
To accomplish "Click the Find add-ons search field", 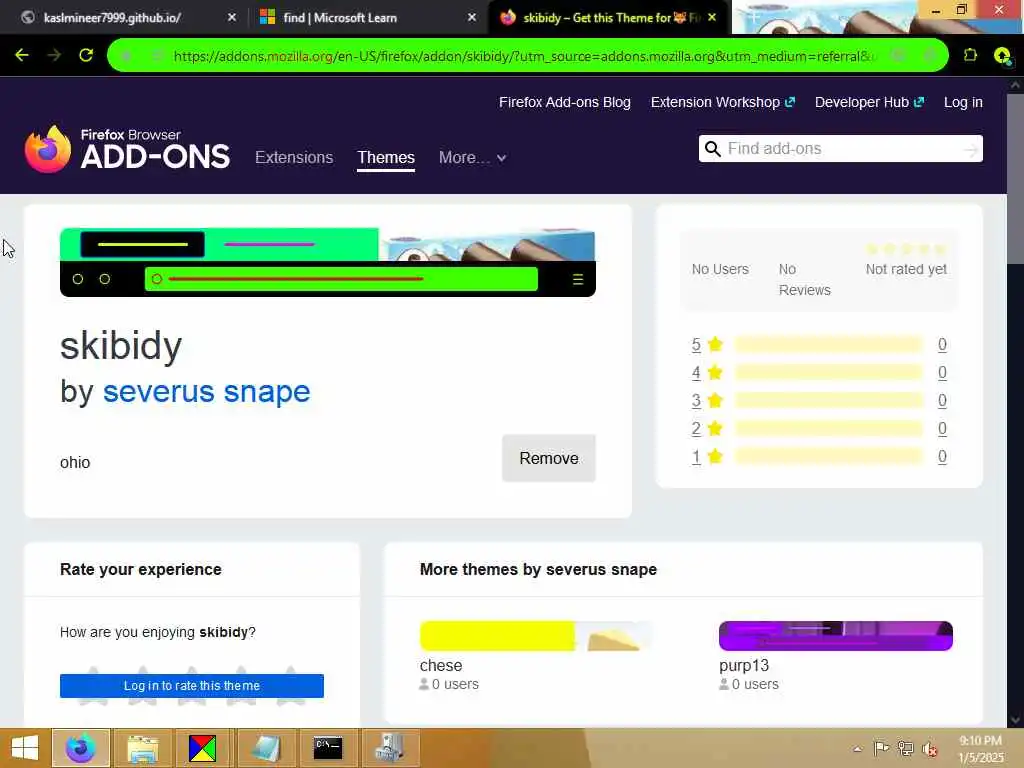I will pyautogui.click(x=840, y=149).
